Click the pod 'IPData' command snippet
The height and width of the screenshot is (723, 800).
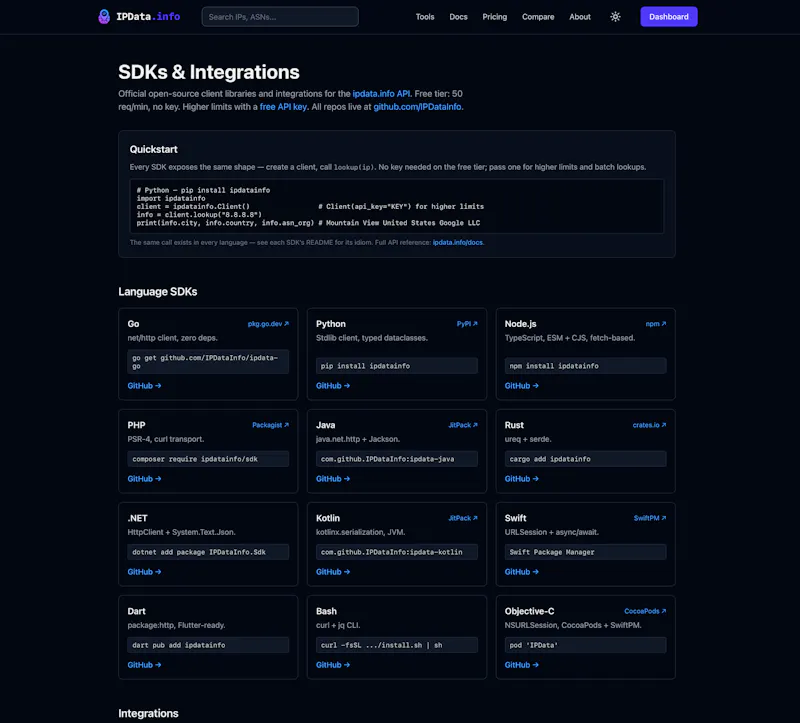coord(585,645)
